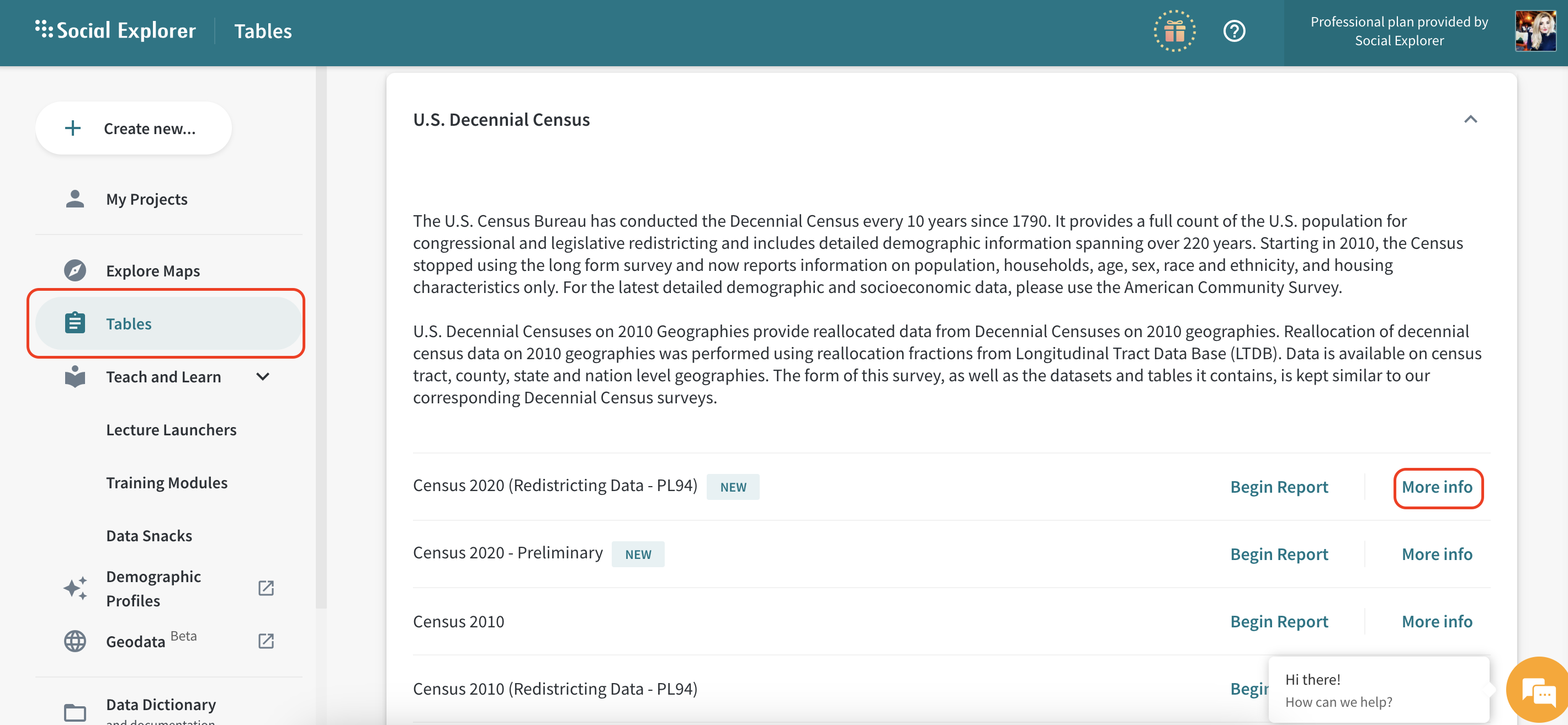Go to Training Modules
The image size is (1568, 725).
coord(167,483)
